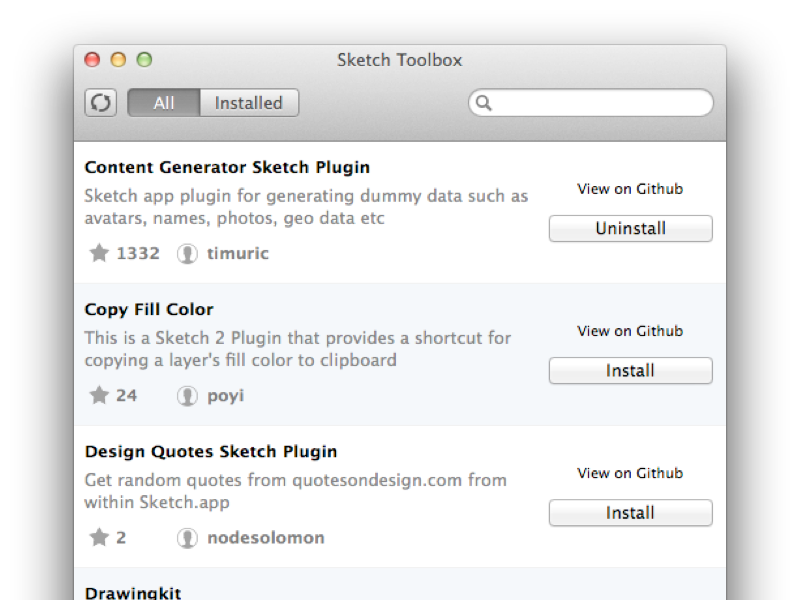Uninstall the Content Generator Sketch Plugin

click(631, 229)
